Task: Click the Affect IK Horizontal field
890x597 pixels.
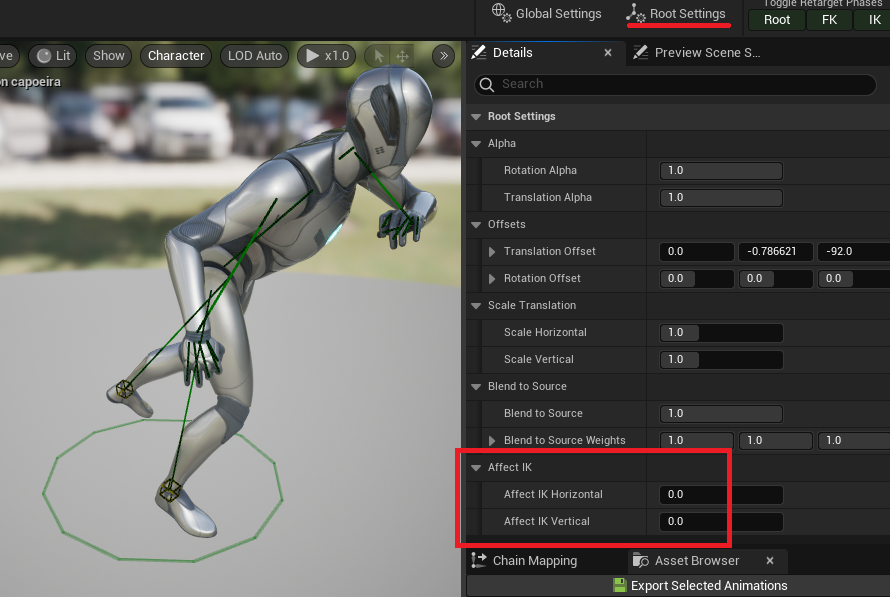Action: click(x=721, y=495)
